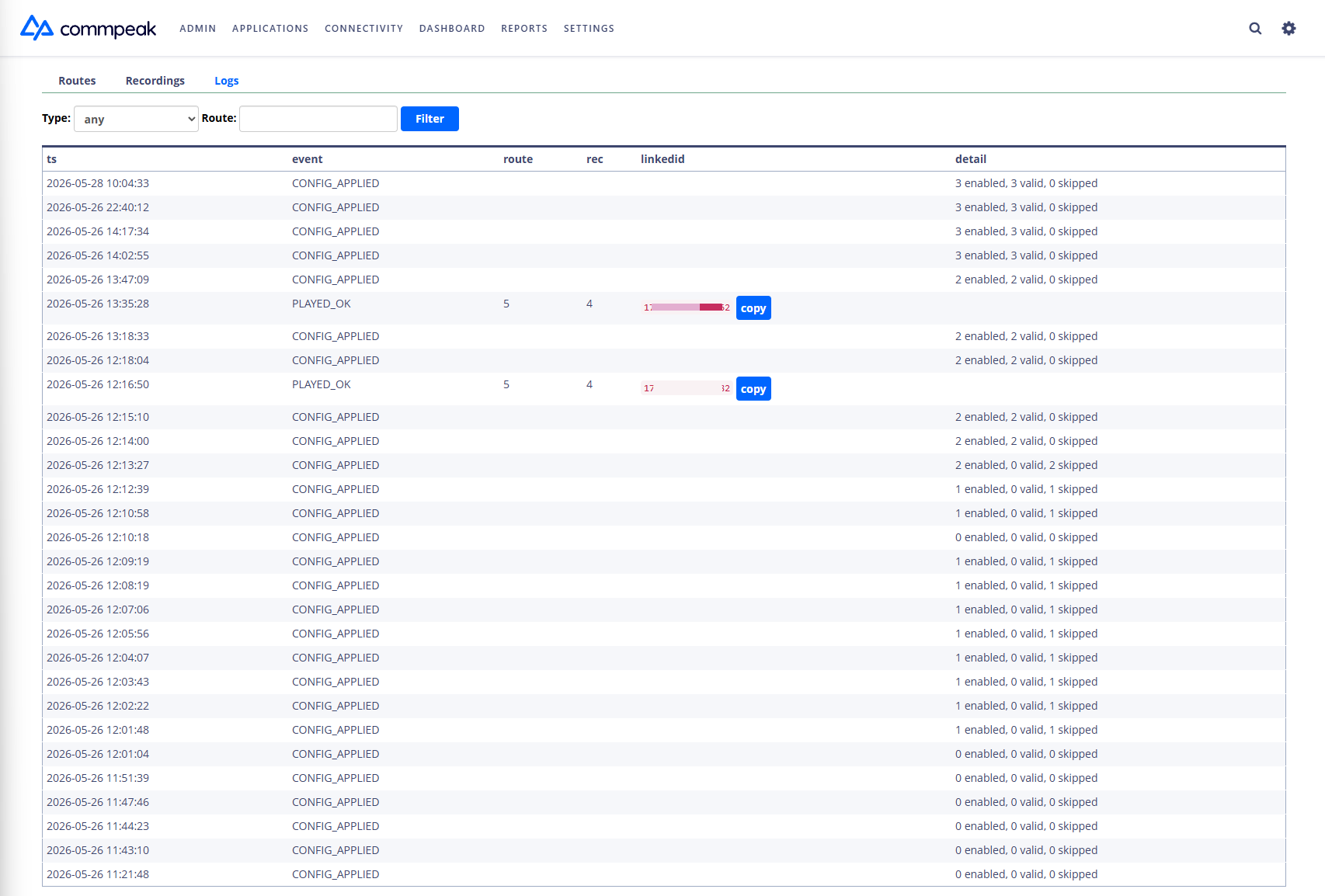Click CONFIG_APPLIED event at 12:15:10
This screenshot has width=1325, height=896.
coord(336,417)
